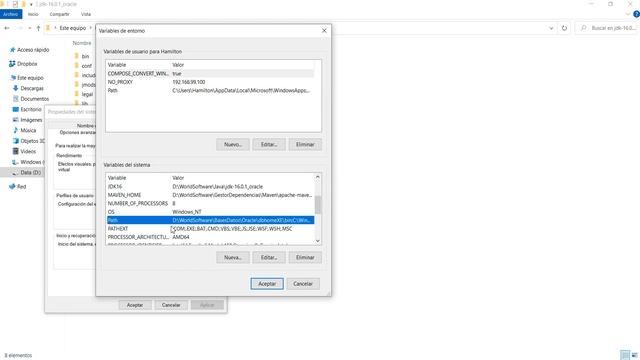Select COMPOSE_CONVERT_WIN user variable row
The width and height of the screenshot is (640, 360).
tap(210, 73)
